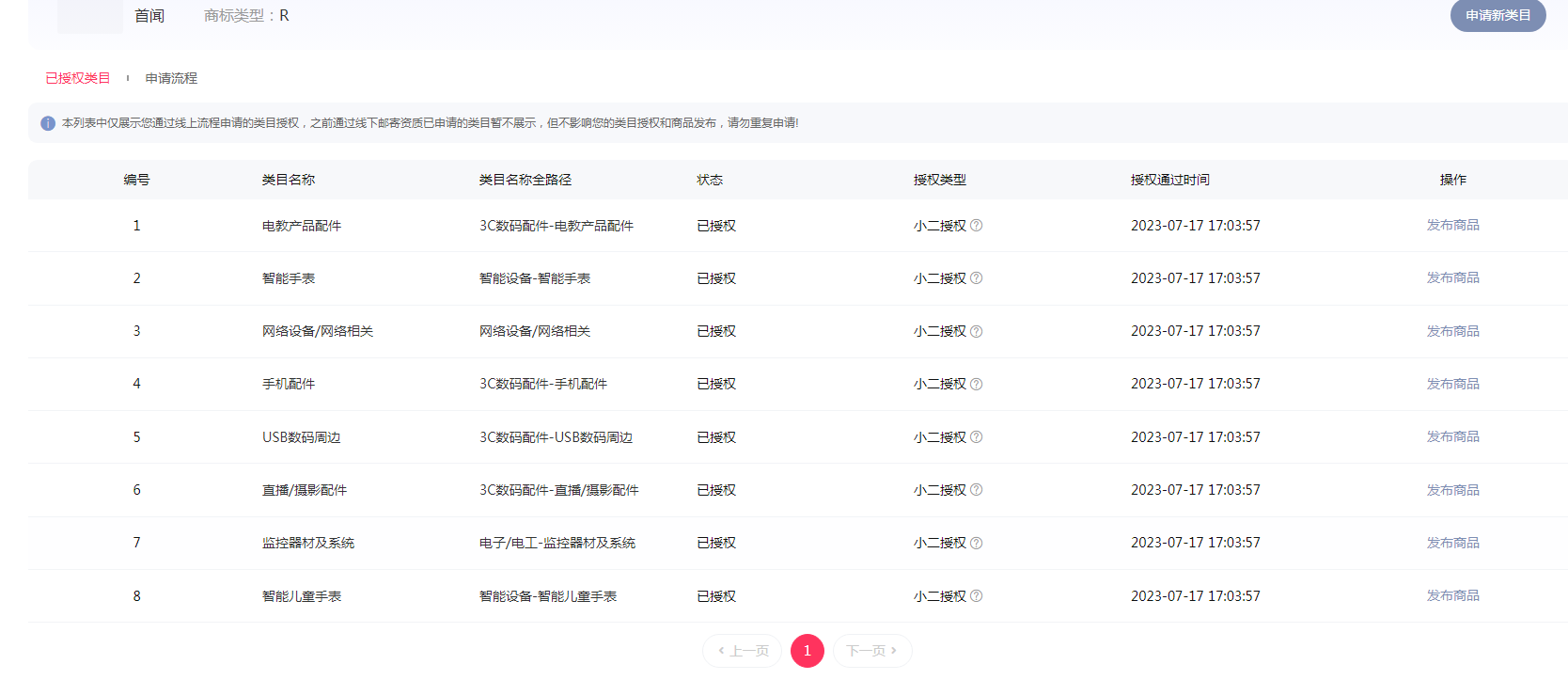Click help icon next to 小二授权 in 电教产品配件 row
This screenshot has width=1568, height=680.
pyautogui.click(x=976, y=226)
